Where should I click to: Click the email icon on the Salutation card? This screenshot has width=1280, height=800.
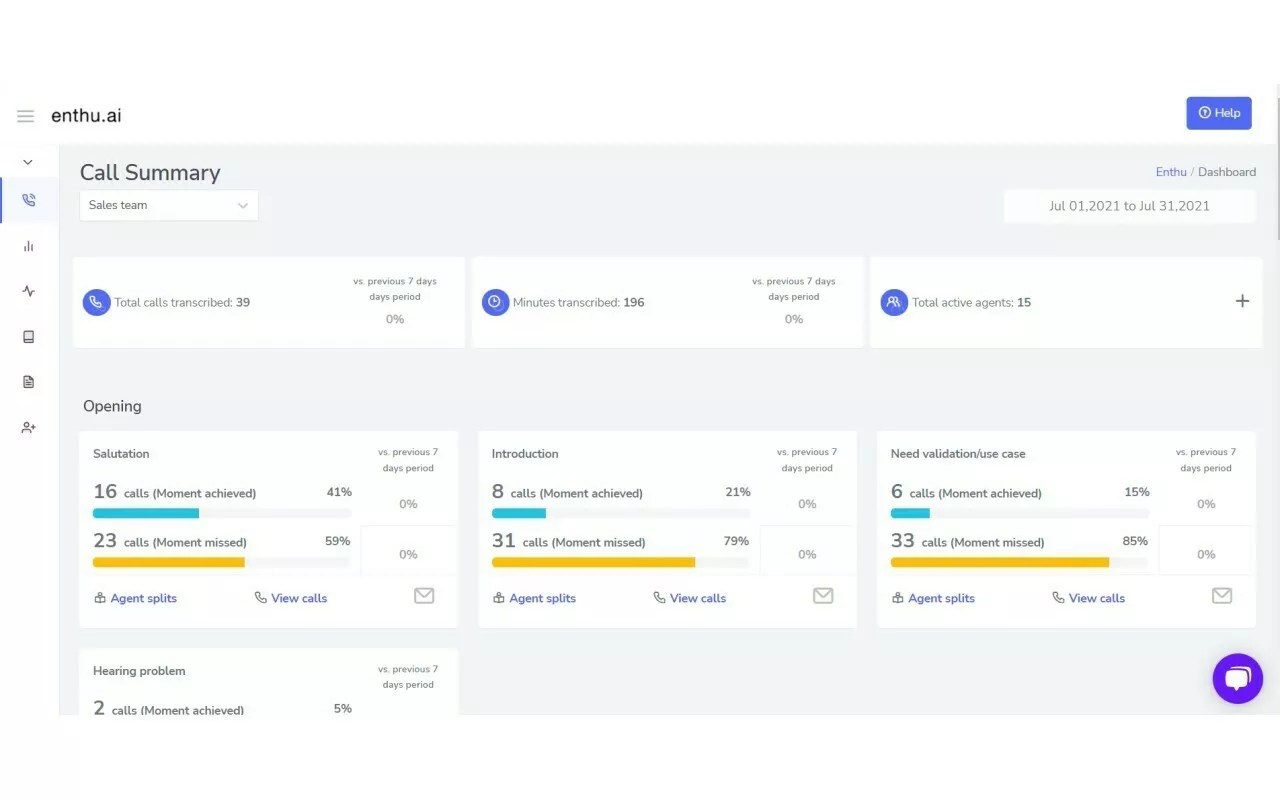(423, 595)
